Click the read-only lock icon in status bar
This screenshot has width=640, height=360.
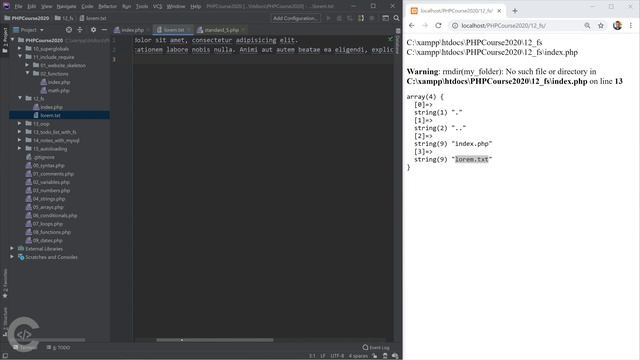pyautogui.click(x=375, y=356)
